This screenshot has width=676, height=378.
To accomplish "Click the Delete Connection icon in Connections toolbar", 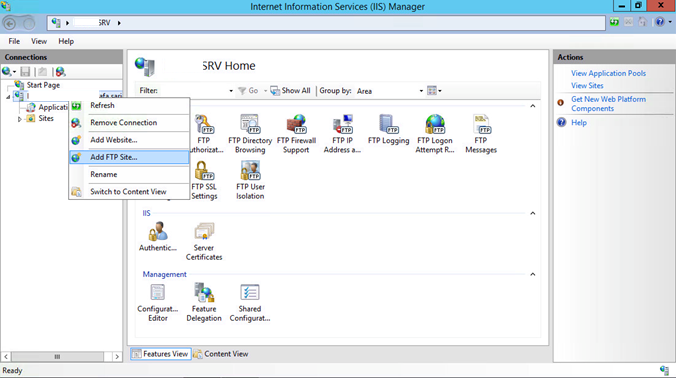I will (60, 72).
